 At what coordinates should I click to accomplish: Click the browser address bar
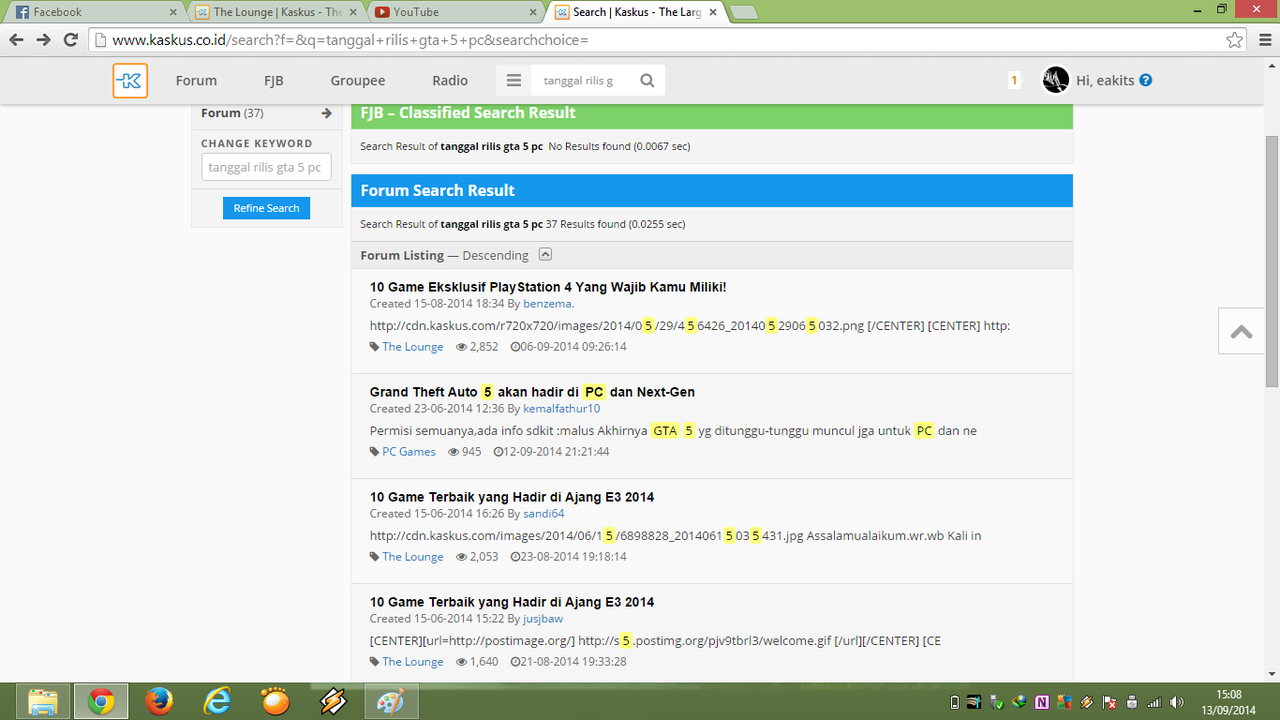pyautogui.click(x=655, y=40)
